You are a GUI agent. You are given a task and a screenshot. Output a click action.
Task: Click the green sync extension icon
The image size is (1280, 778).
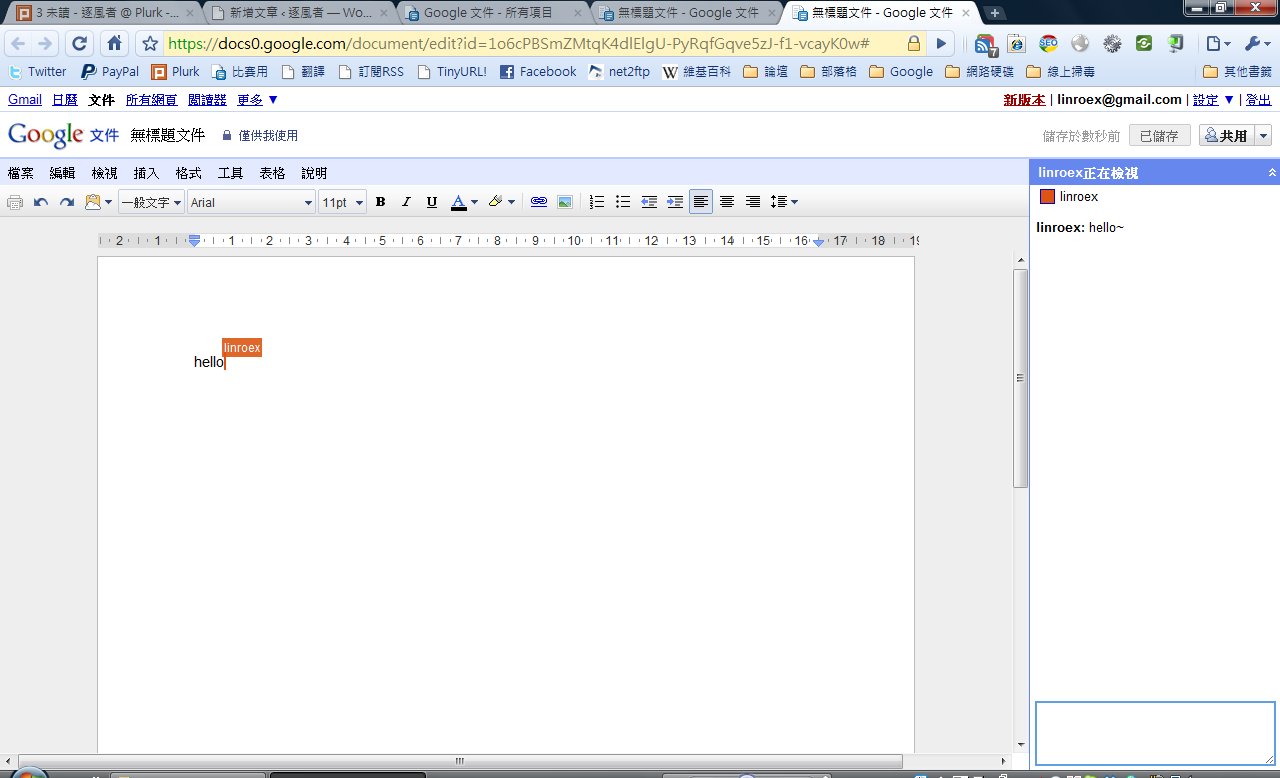[x=1144, y=44]
